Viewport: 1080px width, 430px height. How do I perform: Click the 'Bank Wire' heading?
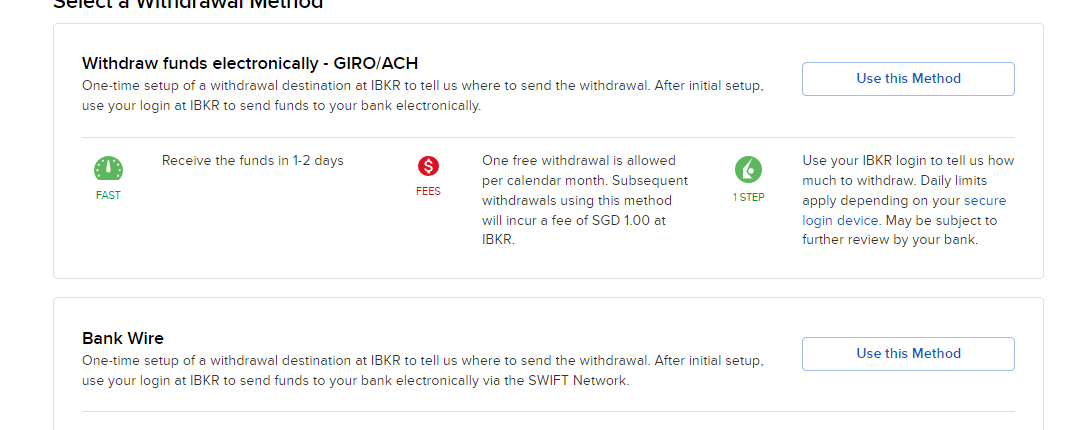tap(123, 338)
